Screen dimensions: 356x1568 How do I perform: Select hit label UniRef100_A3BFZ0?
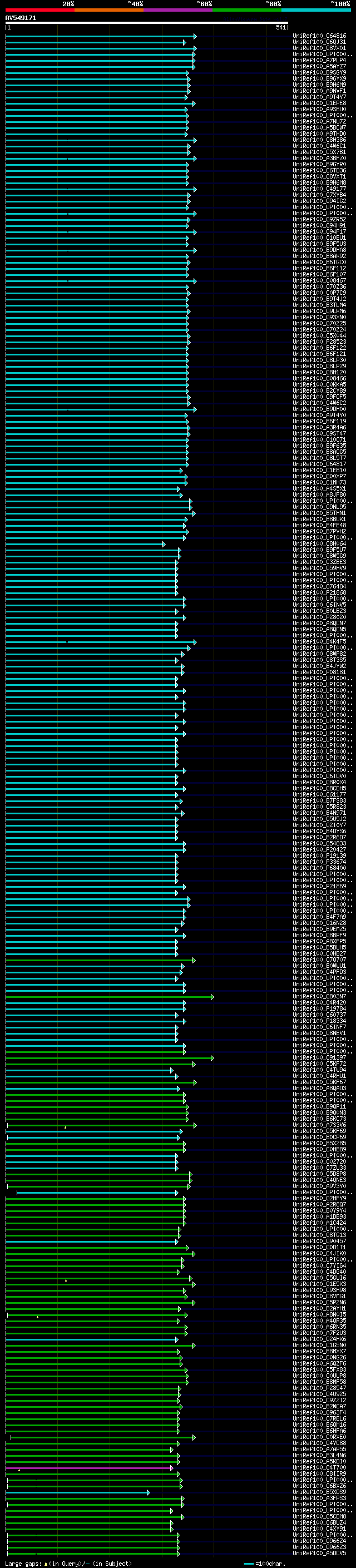click(x=319, y=159)
